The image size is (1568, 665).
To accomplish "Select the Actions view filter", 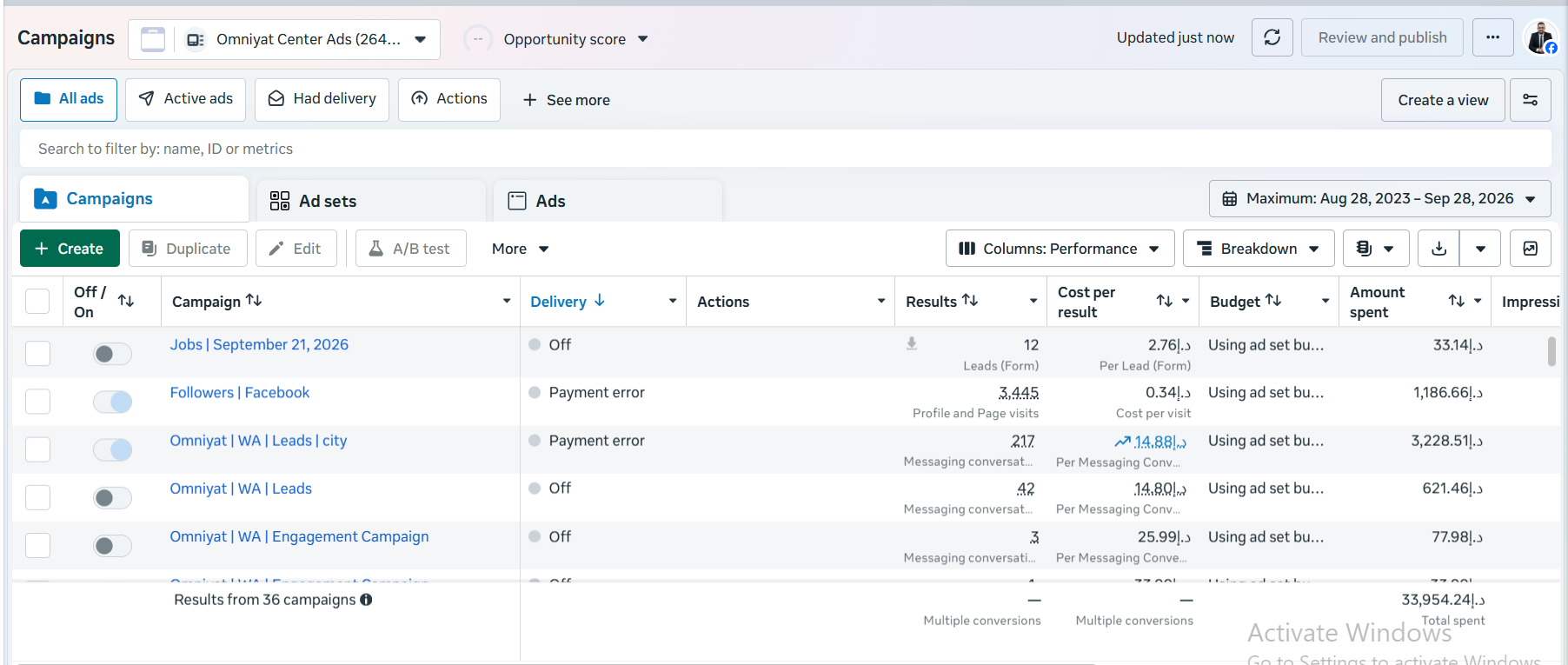I will tap(449, 99).
